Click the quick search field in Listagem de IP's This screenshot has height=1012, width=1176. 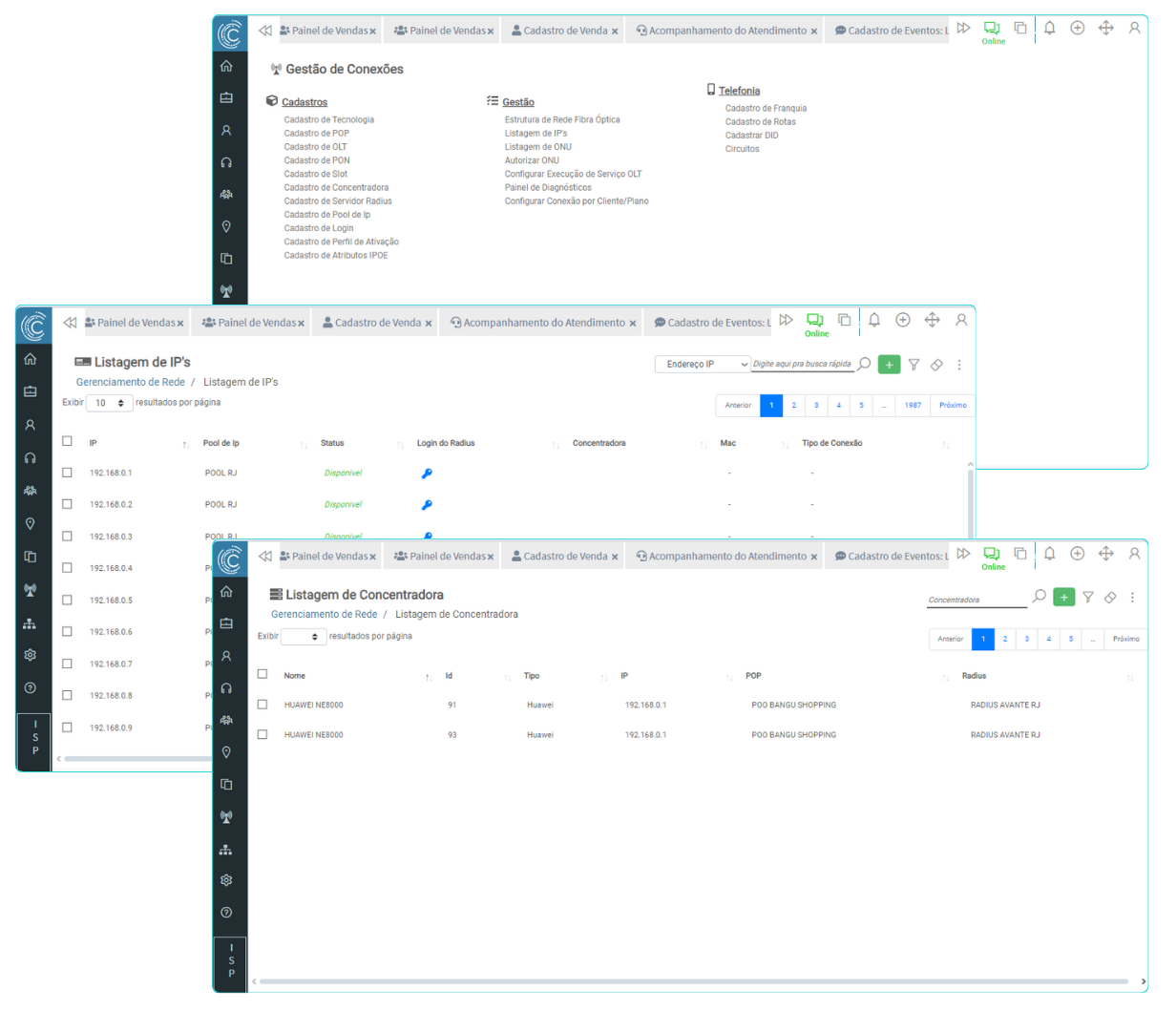(x=802, y=365)
